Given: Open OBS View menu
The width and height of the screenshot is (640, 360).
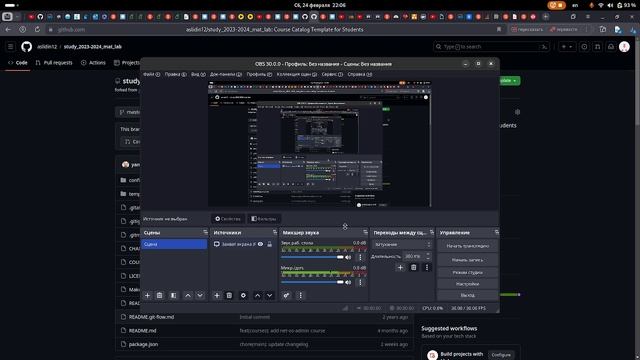Looking at the screenshot, I should (198, 74).
